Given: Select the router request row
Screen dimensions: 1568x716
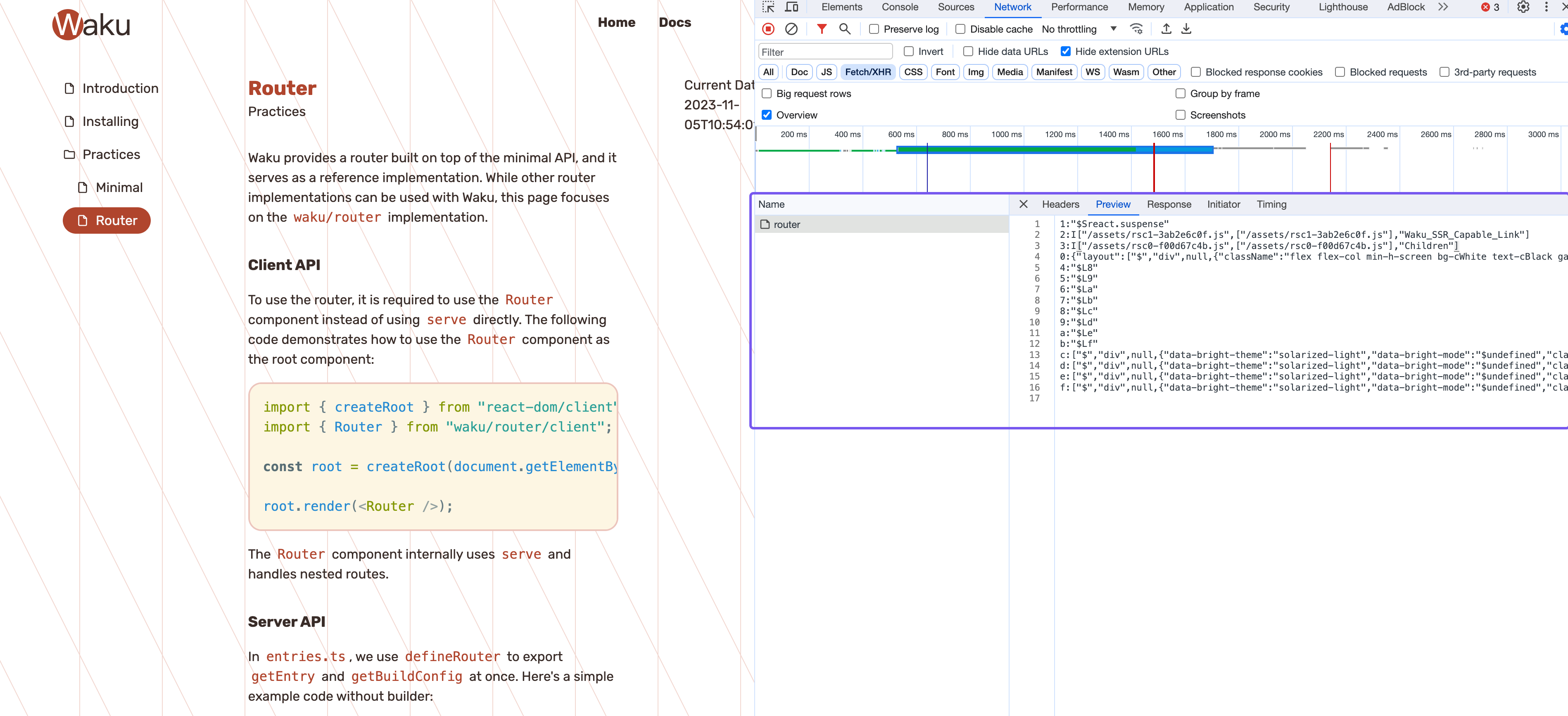Looking at the screenshot, I should click(881, 225).
